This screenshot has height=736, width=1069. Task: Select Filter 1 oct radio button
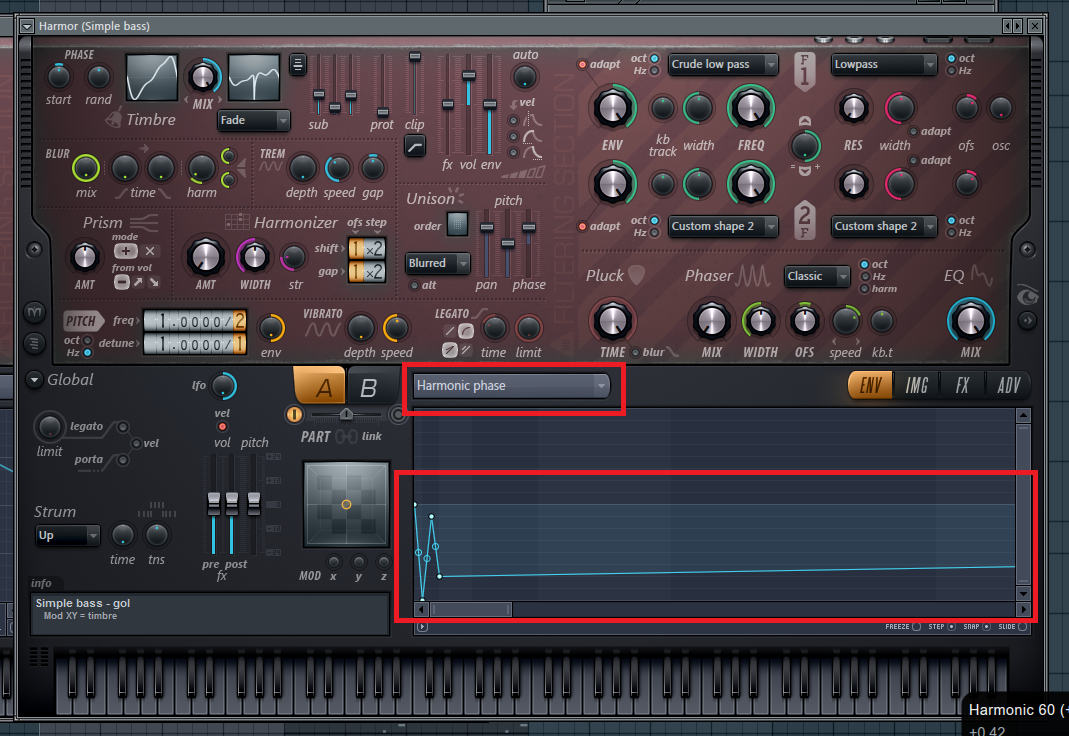[x=654, y=59]
